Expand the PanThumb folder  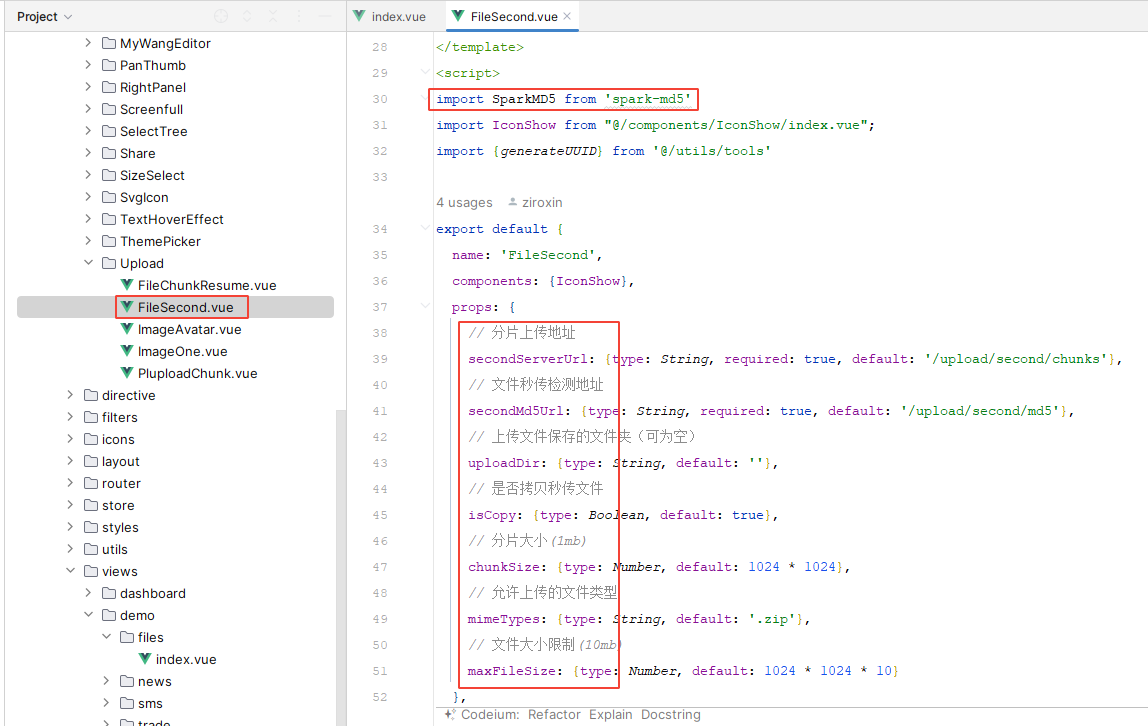[x=88, y=65]
